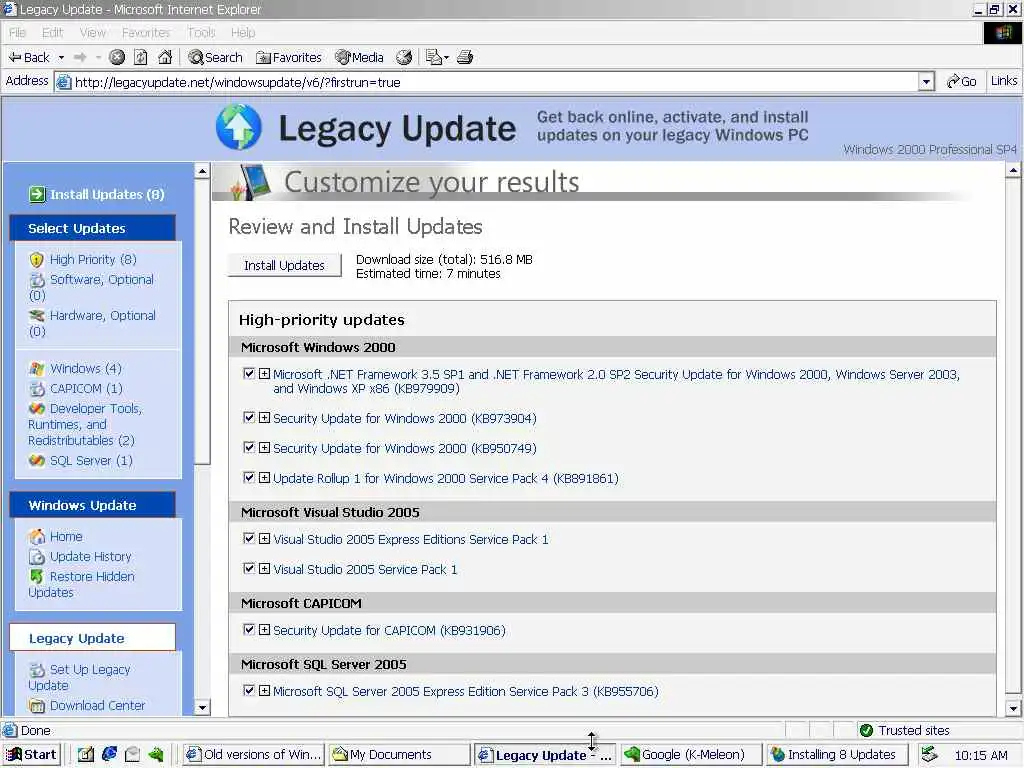The image size is (1024, 768).
Task: Click the Print toolbar icon
Action: (465, 57)
